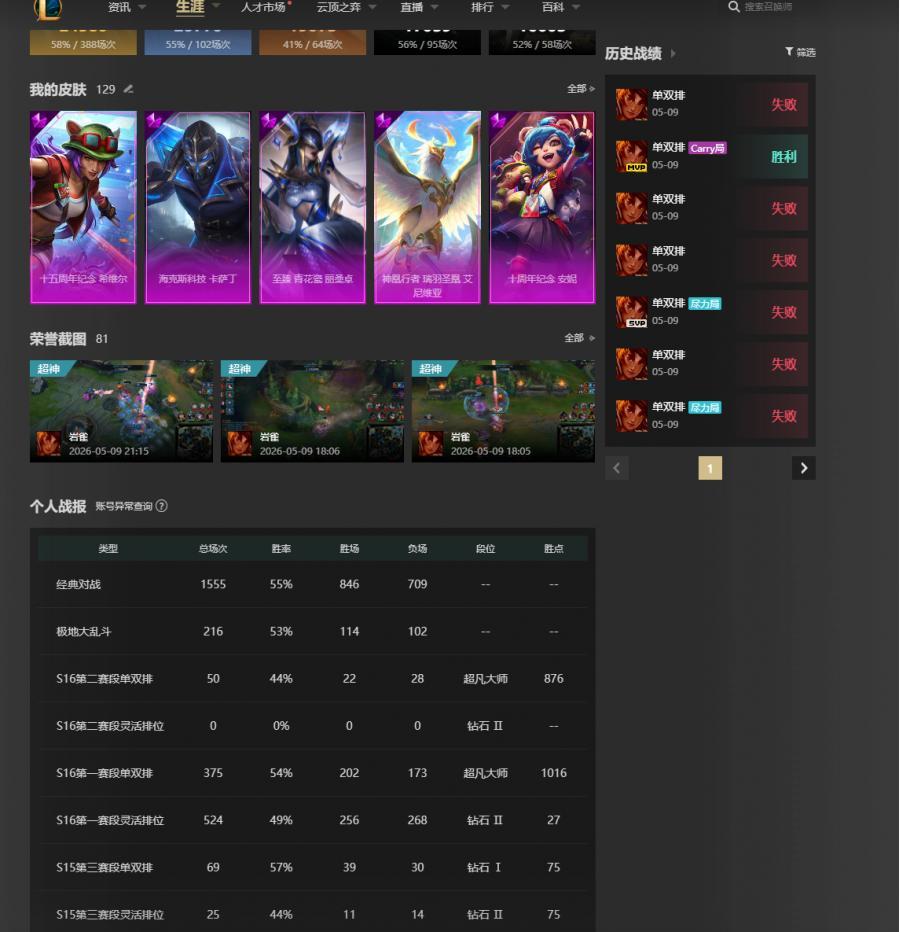Click screenshot count 81 next to 荣誉截图
Screen dimensions: 900x932
[x=102, y=338]
